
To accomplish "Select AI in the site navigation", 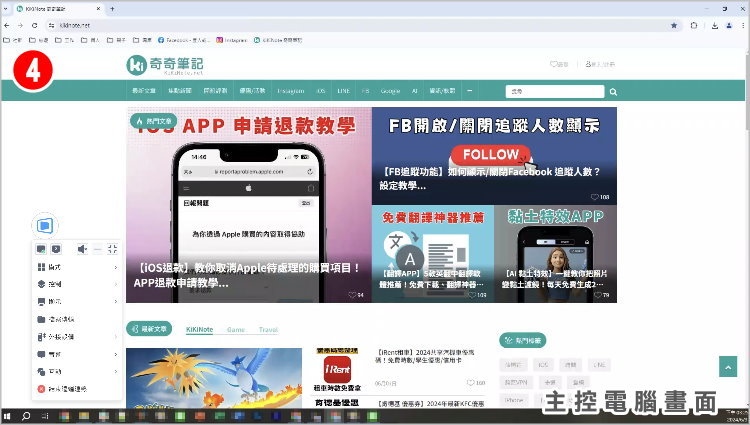I will click(x=415, y=91).
